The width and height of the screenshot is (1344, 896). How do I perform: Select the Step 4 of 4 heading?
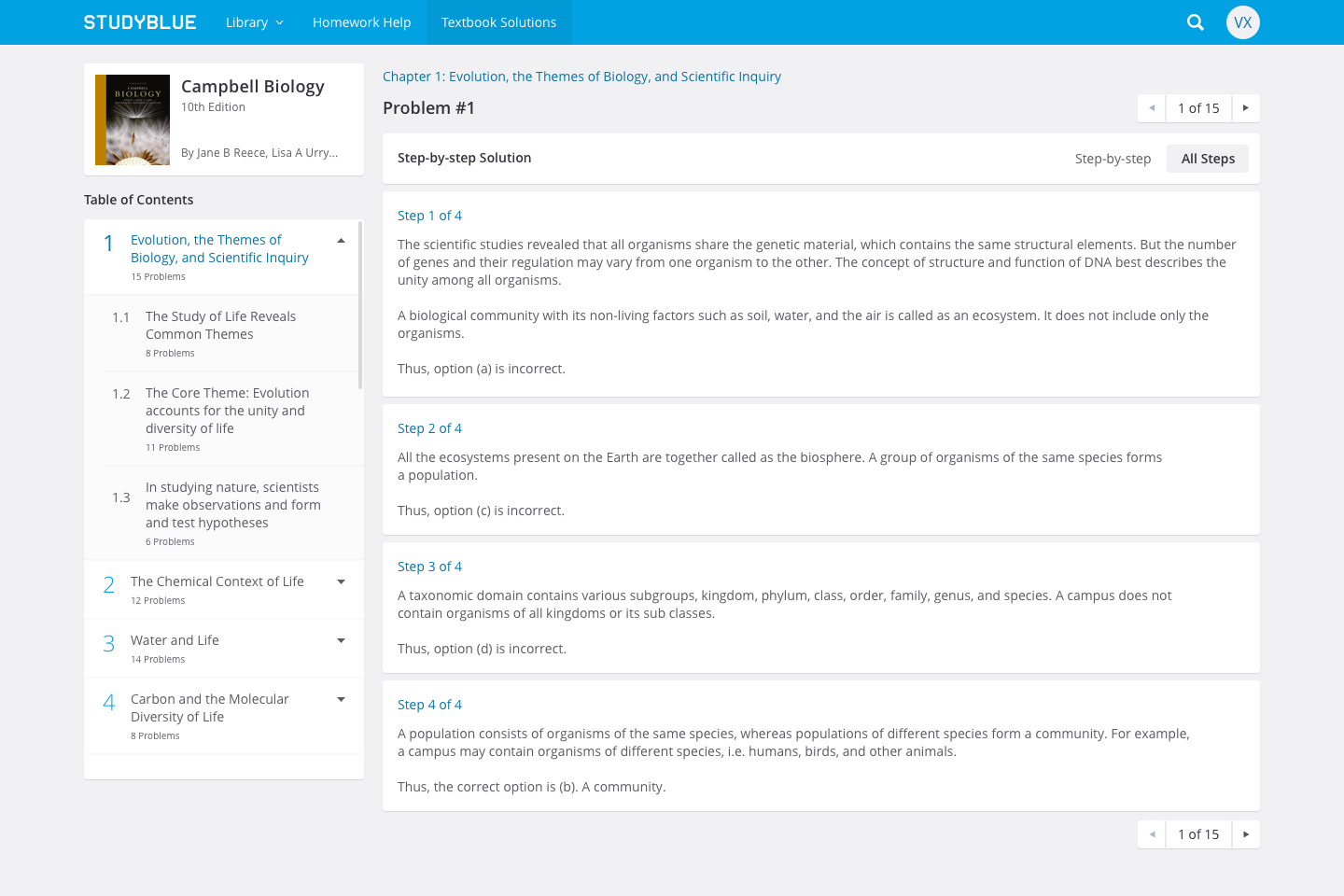pos(429,705)
